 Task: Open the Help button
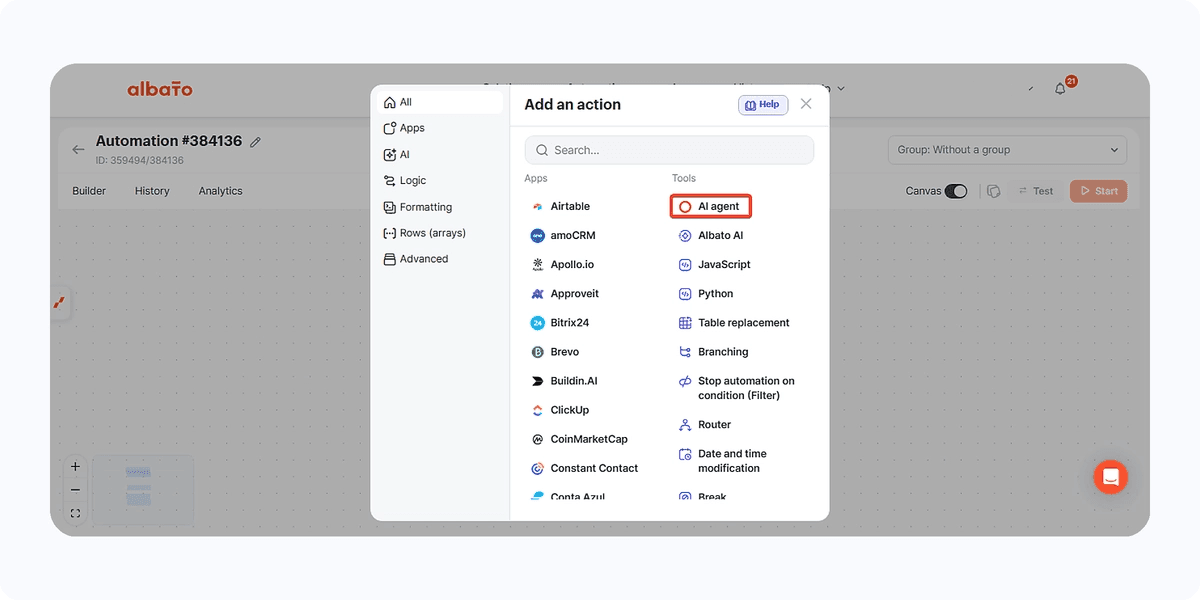coord(763,105)
